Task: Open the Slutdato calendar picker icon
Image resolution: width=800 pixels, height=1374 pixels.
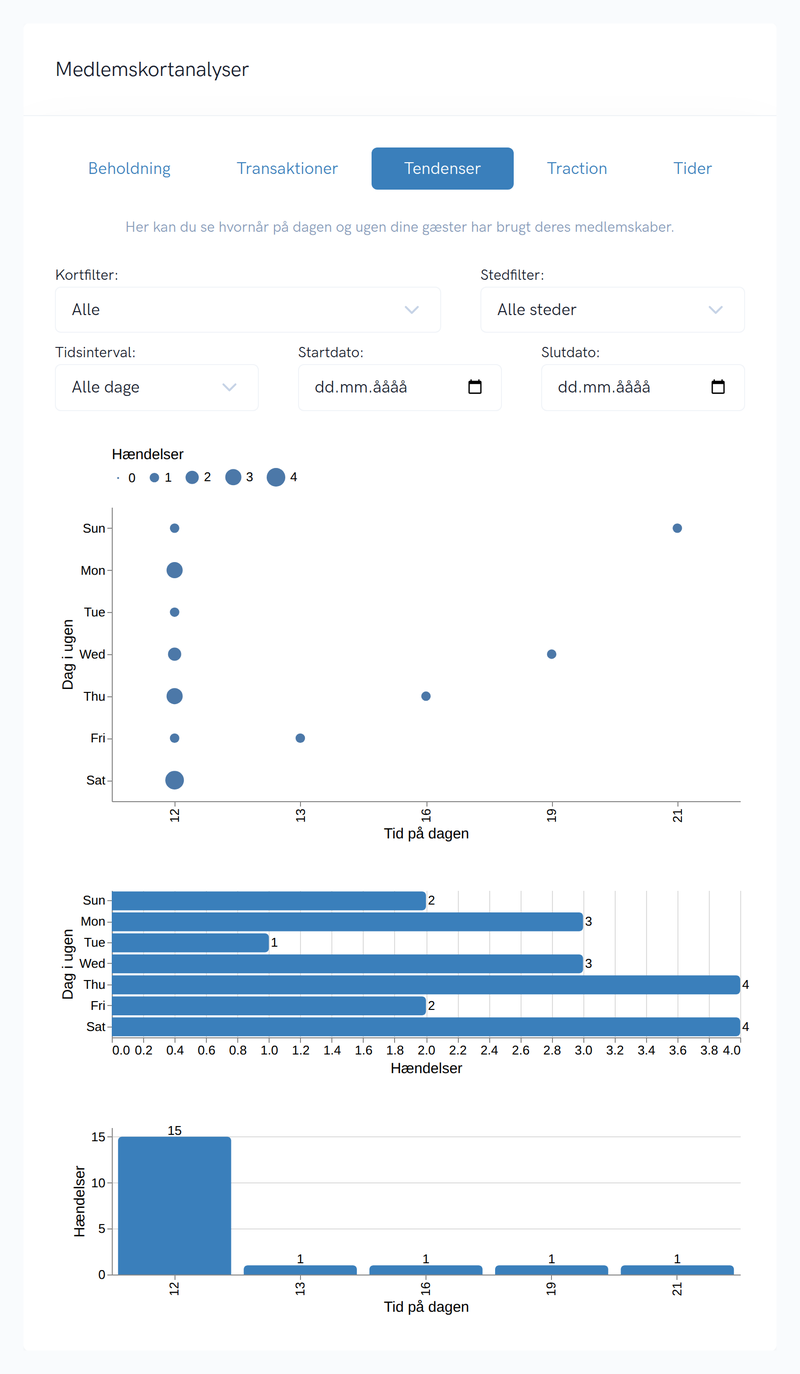Action: (718, 387)
